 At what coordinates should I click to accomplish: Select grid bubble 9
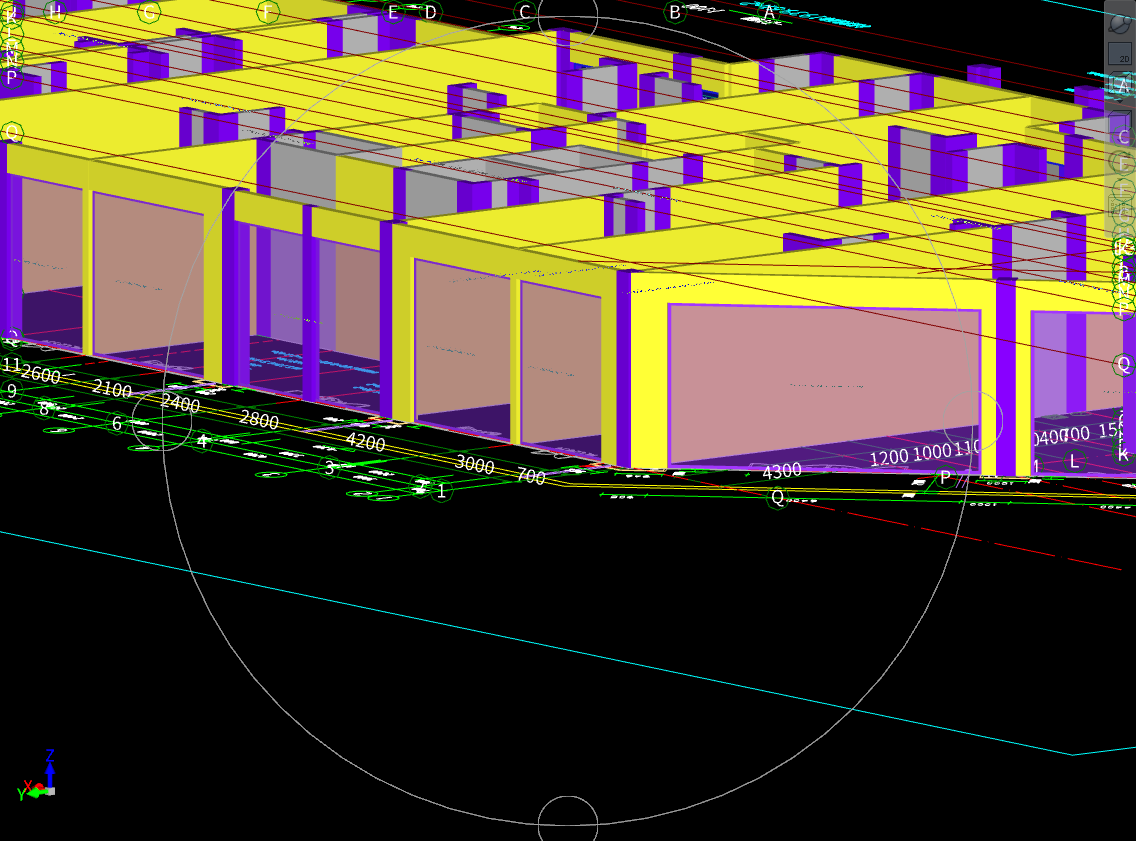pyautogui.click(x=11, y=391)
